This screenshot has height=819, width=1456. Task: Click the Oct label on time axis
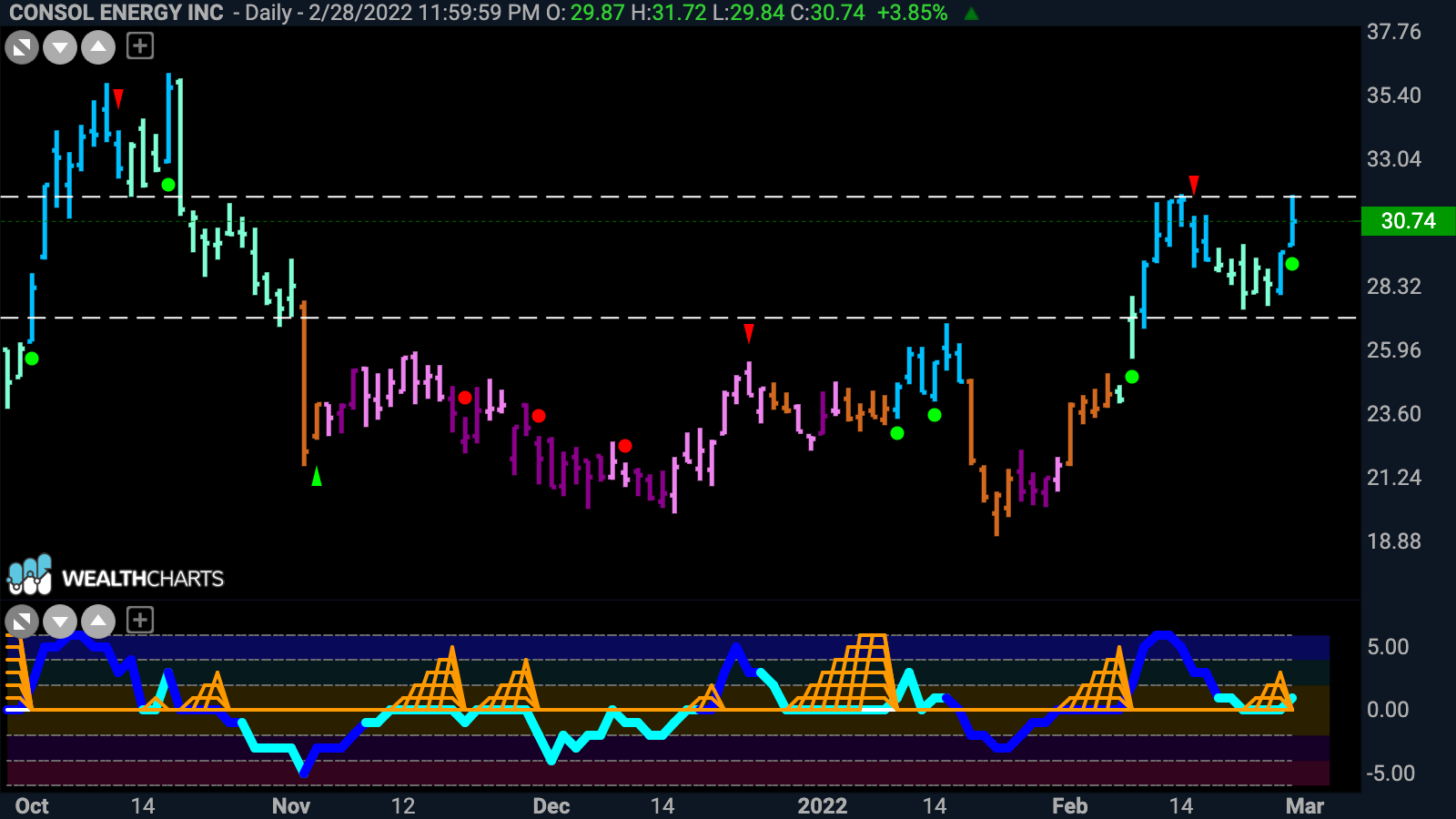[x=32, y=806]
